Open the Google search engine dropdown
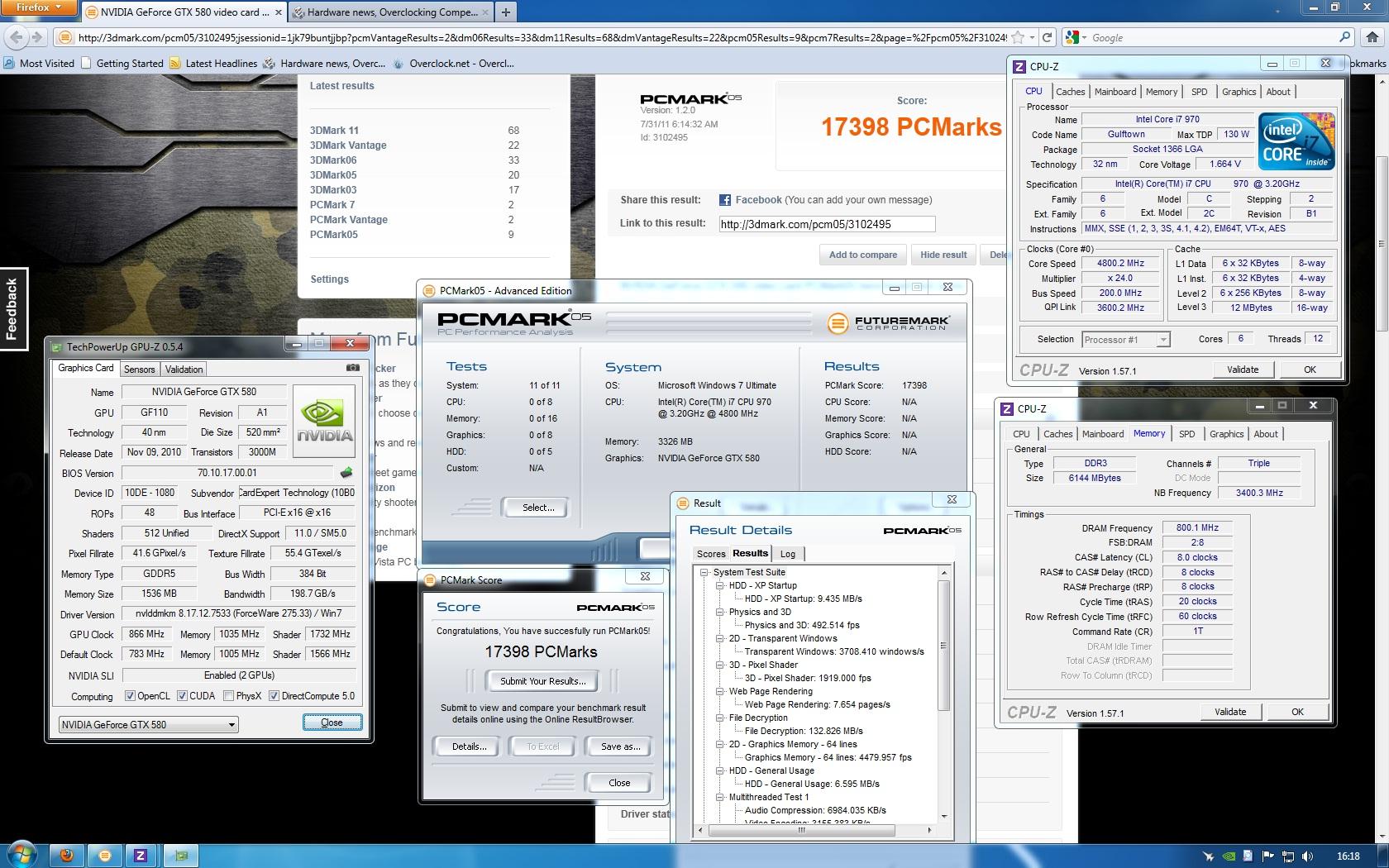This screenshot has height=868, width=1389. [1076, 37]
